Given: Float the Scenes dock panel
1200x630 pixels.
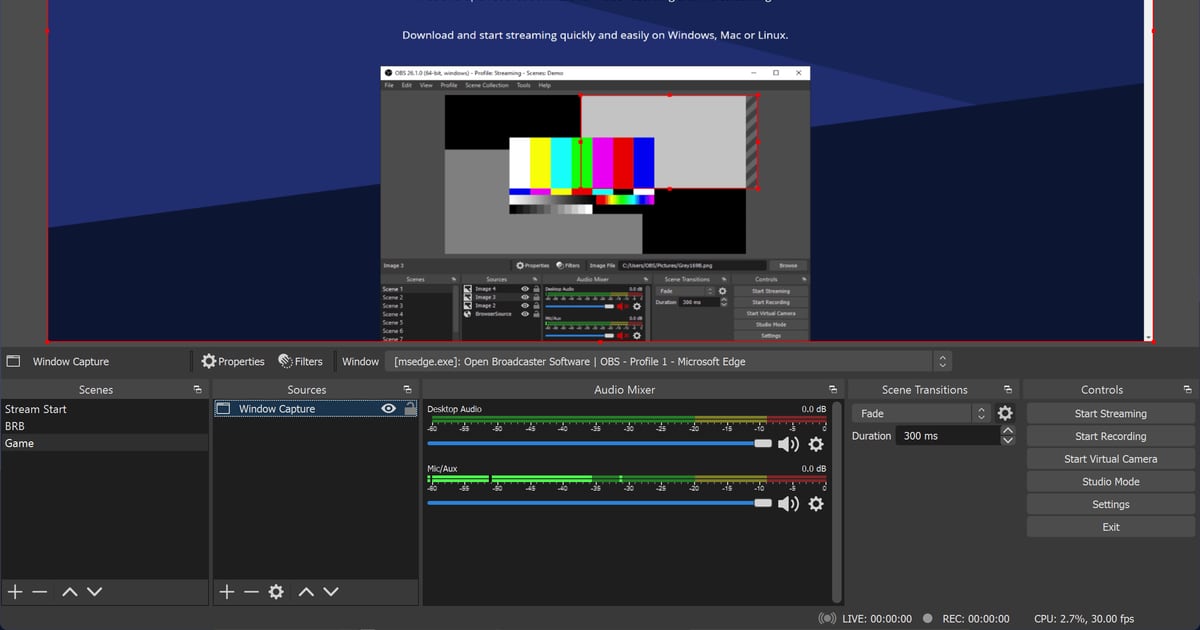Looking at the screenshot, I should (198, 389).
